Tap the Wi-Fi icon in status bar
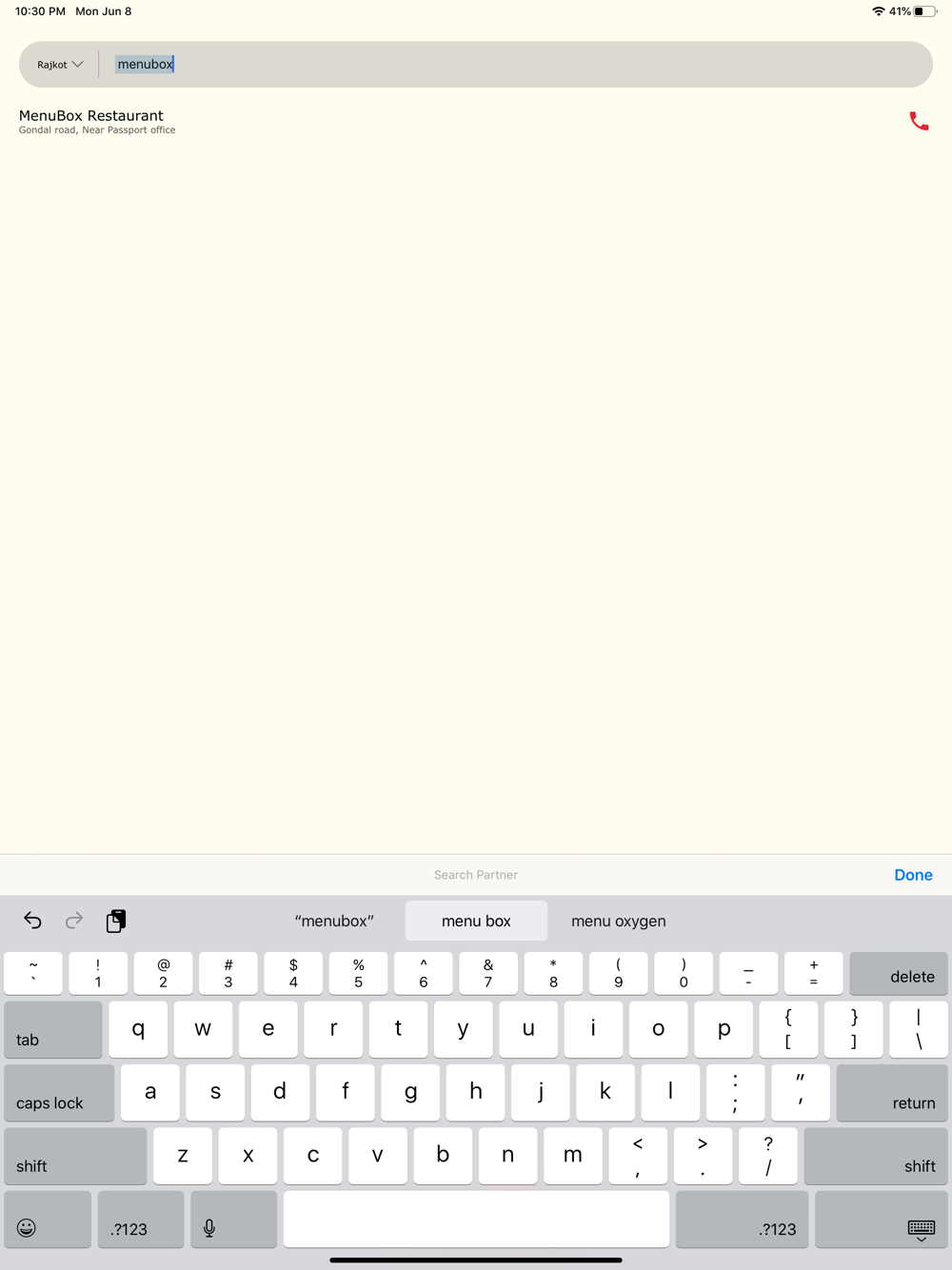The height and width of the screenshot is (1270, 952). click(878, 11)
